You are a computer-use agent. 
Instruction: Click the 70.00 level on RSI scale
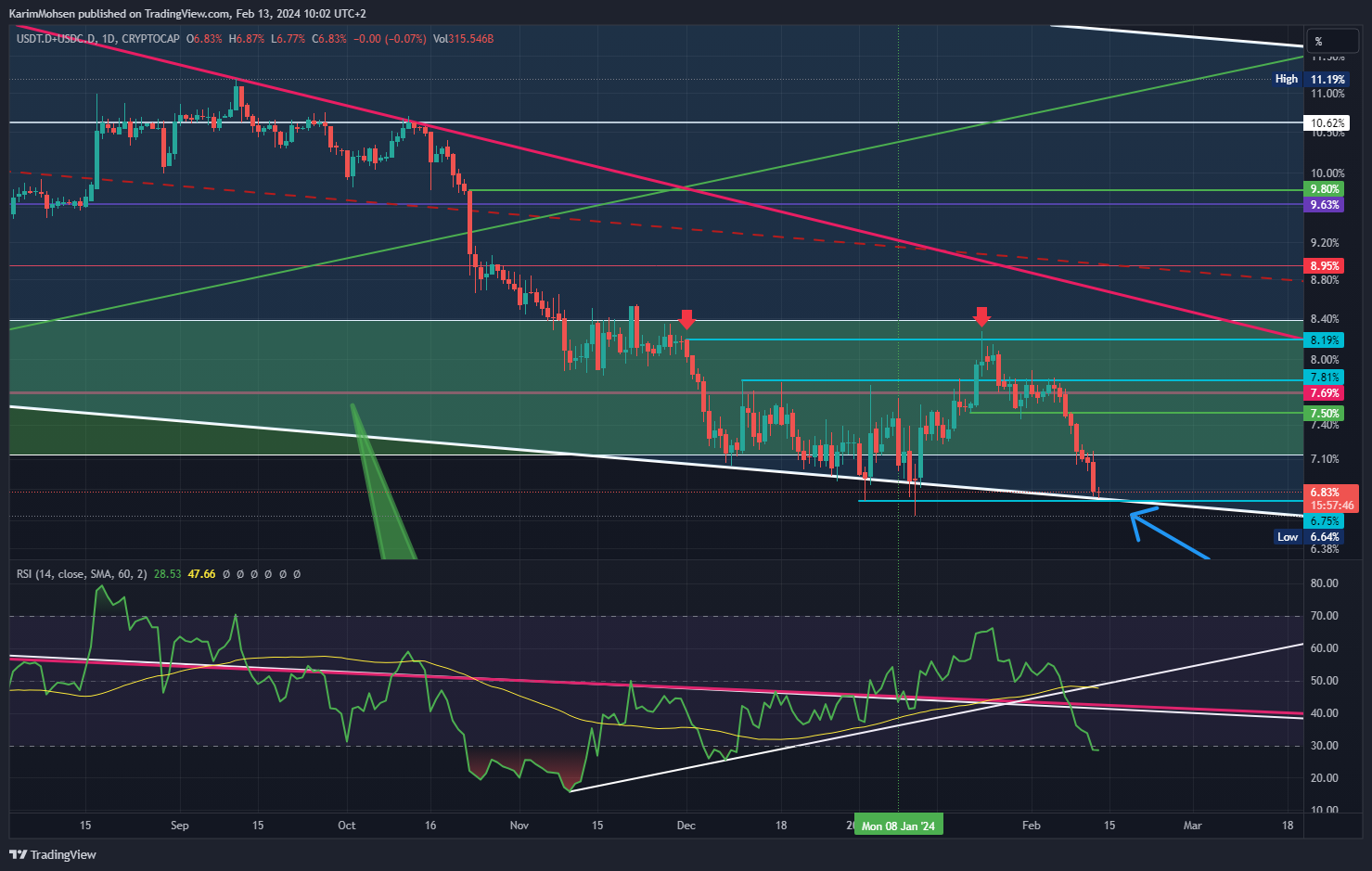point(1325,616)
